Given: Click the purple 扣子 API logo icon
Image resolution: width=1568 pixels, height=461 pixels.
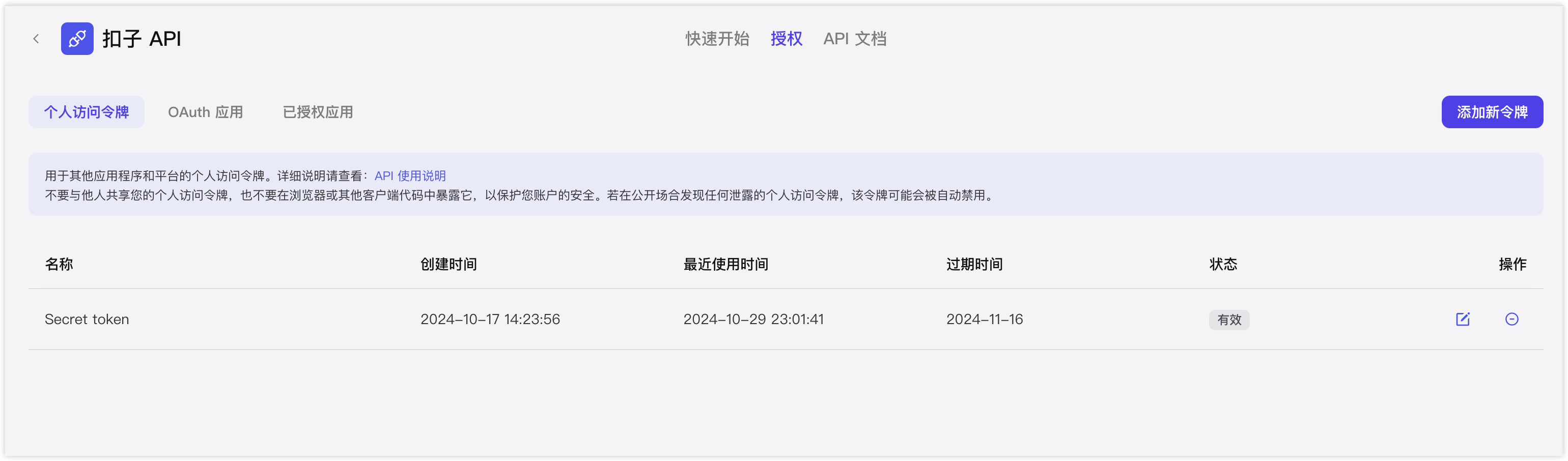Looking at the screenshot, I should 77,39.
